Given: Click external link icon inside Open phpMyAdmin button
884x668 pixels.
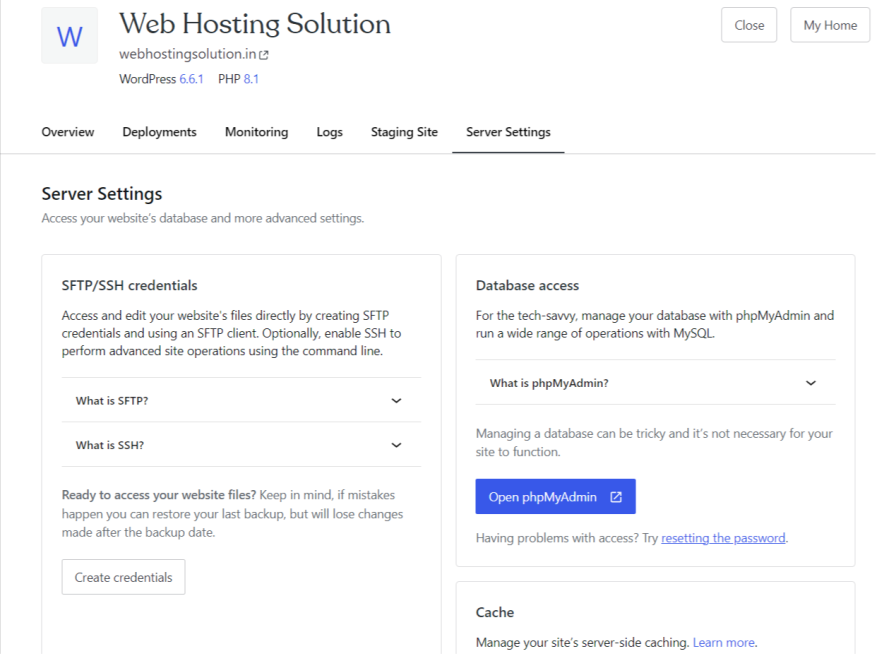Looking at the screenshot, I should click(615, 496).
